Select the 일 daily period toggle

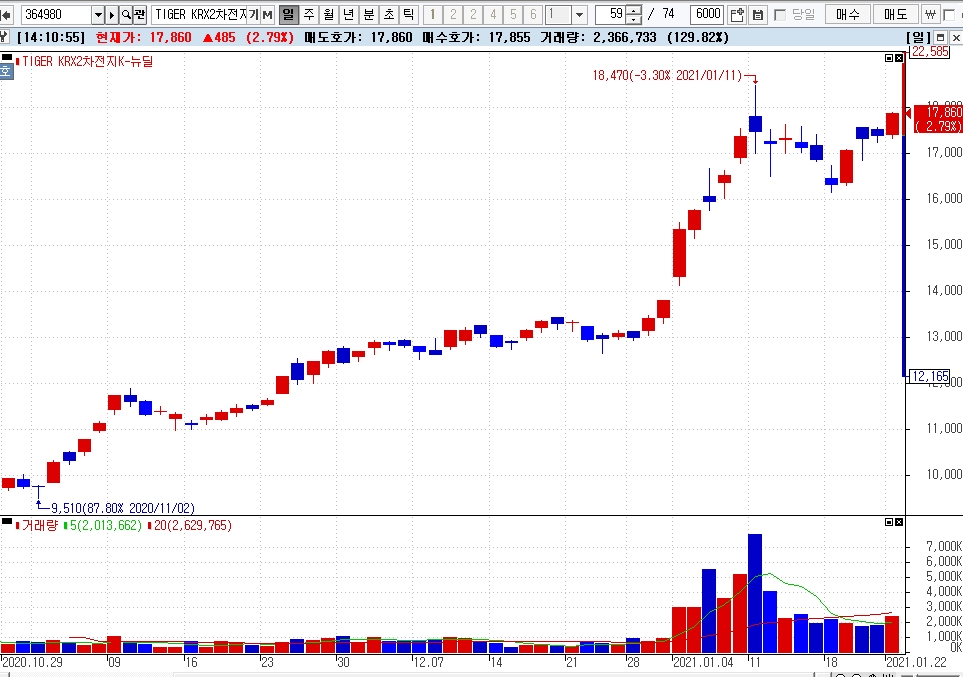click(288, 14)
